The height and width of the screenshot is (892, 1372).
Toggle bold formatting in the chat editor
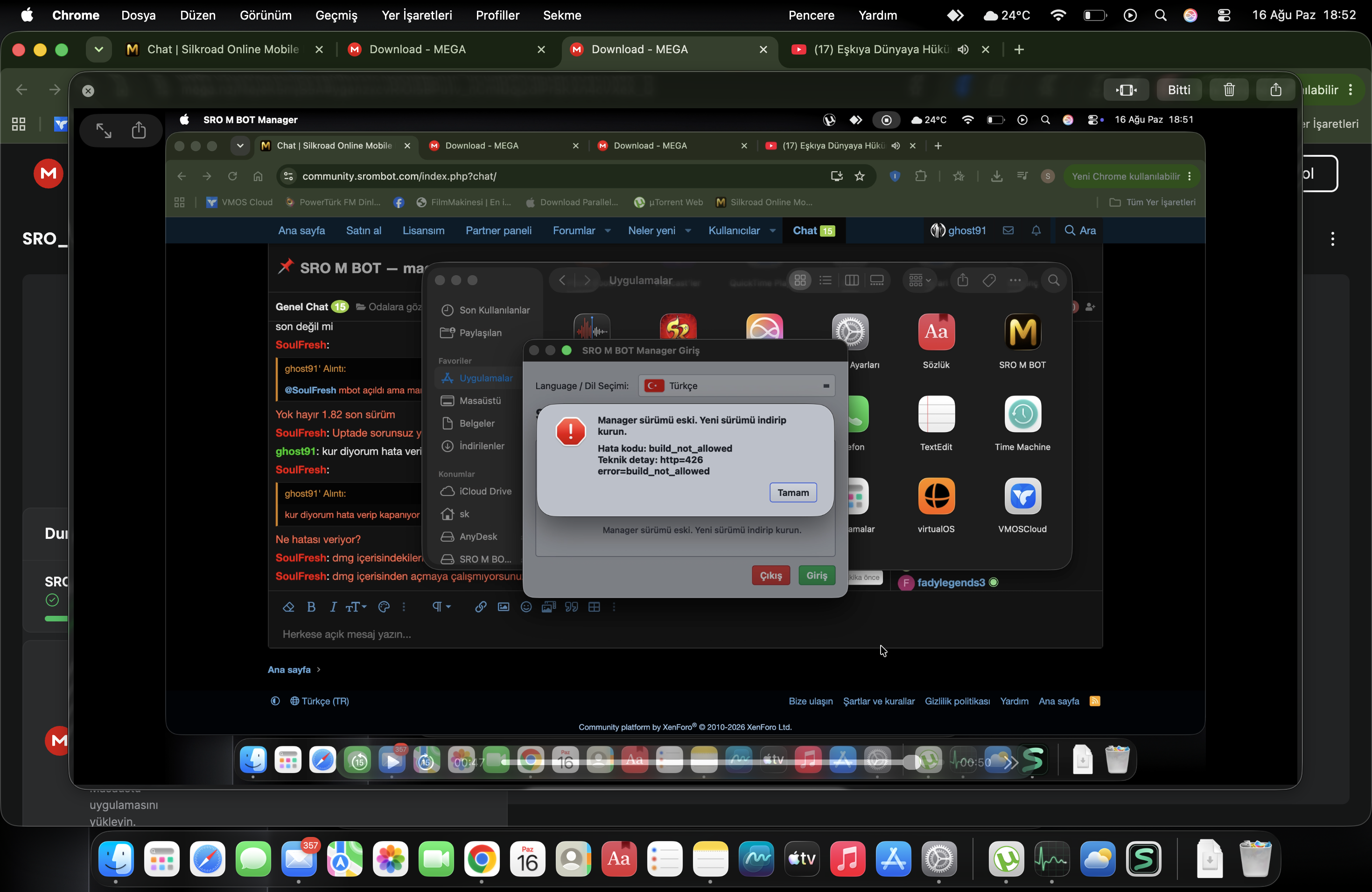[311, 607]
